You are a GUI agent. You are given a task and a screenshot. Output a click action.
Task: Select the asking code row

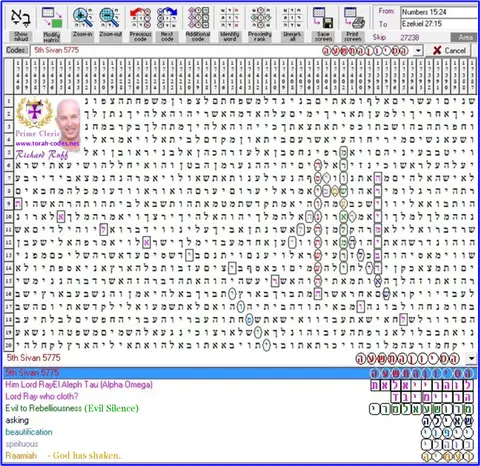tap(240, 420)
